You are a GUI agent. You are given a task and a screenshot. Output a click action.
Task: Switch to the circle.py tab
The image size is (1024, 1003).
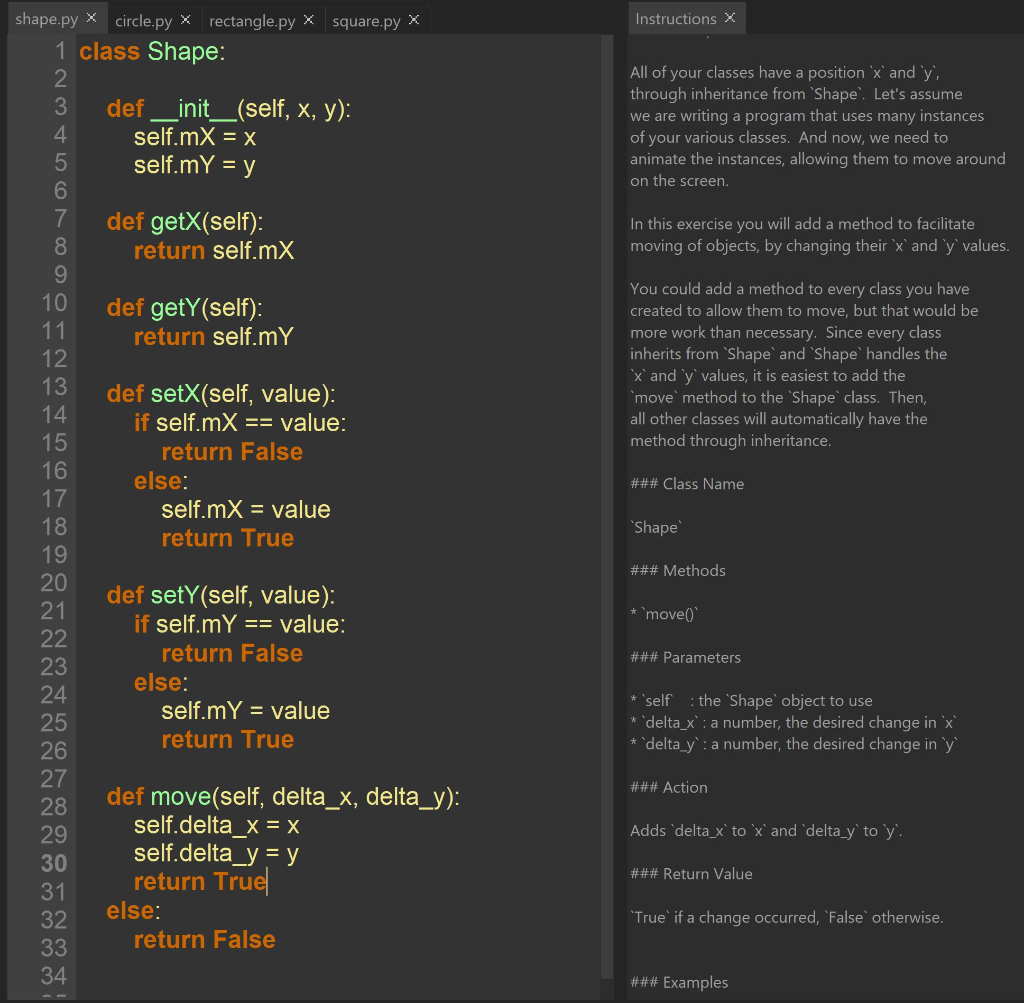pos(143,18)
